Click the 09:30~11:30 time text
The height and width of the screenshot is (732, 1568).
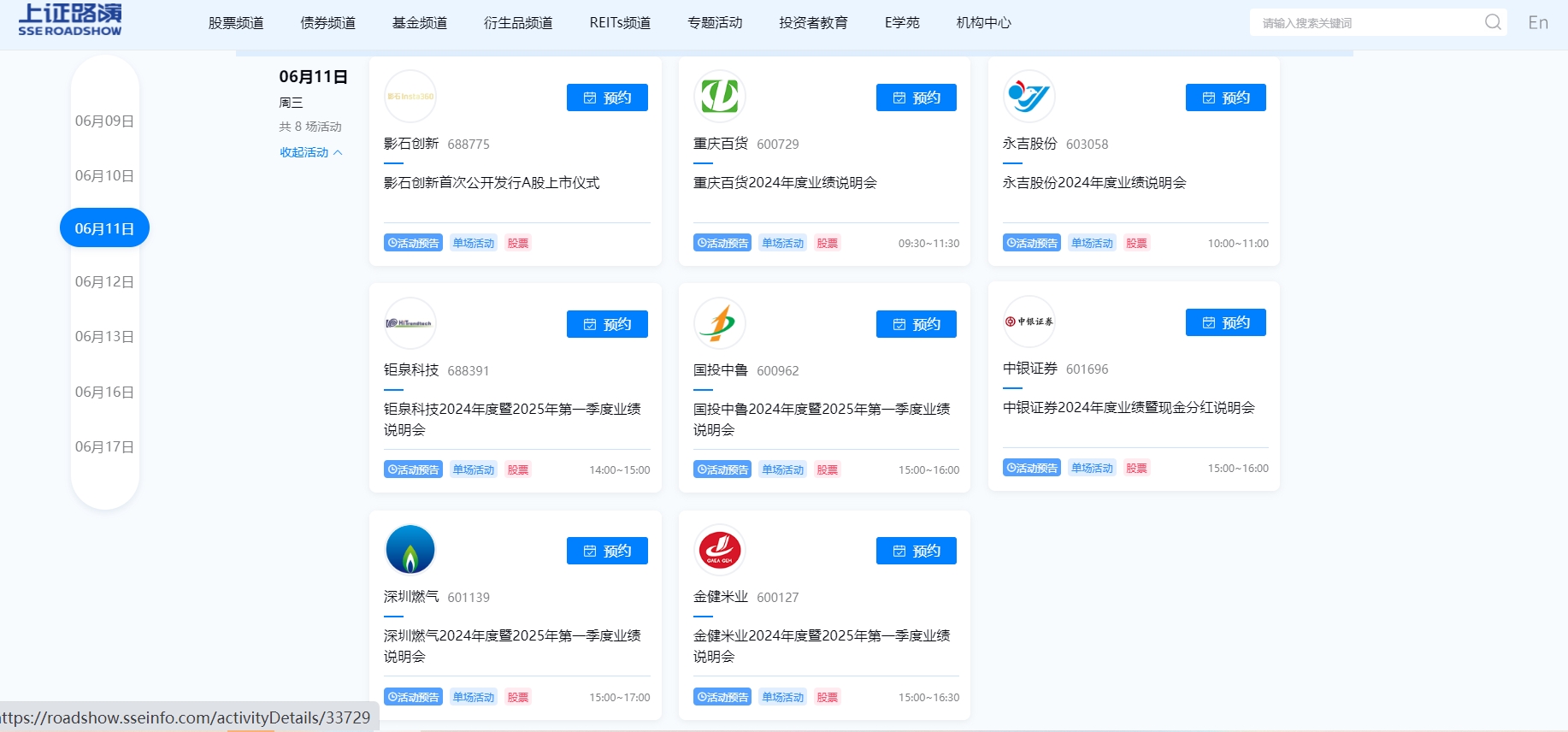click(x=928, y=244)
